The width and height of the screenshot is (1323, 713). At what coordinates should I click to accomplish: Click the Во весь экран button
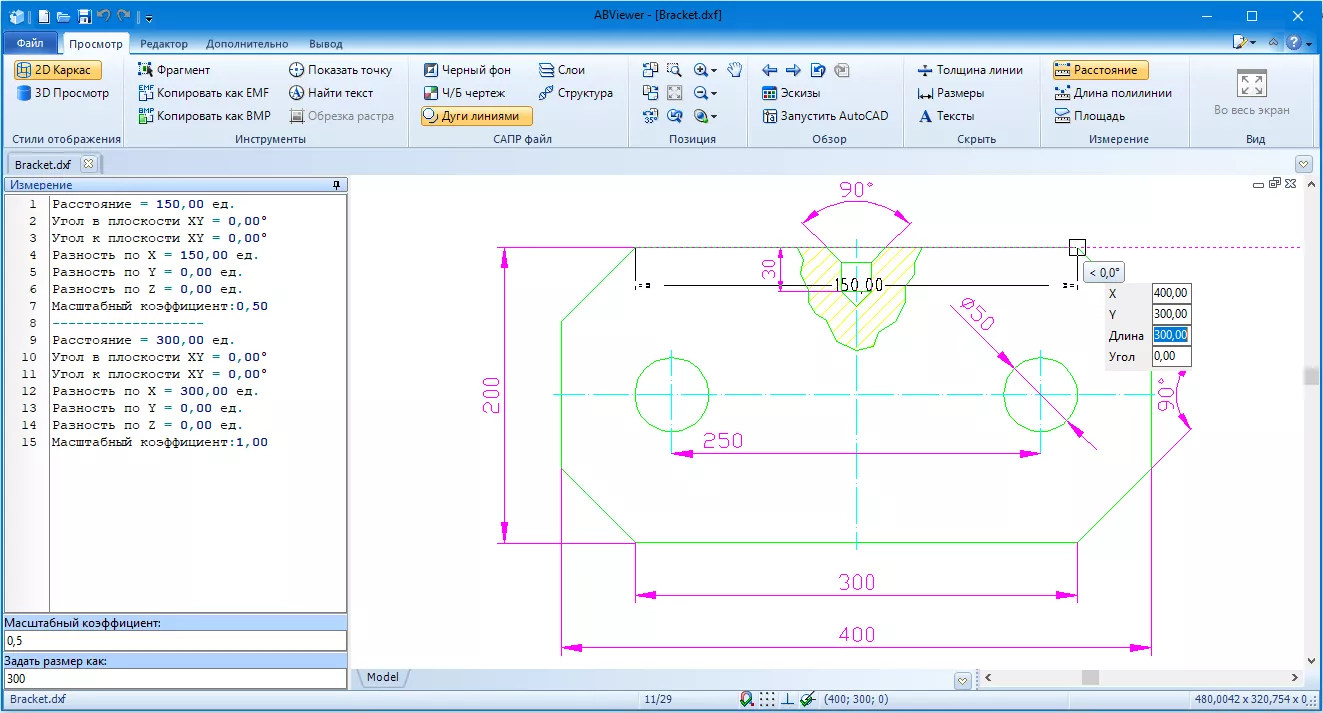pos(1251,95)
